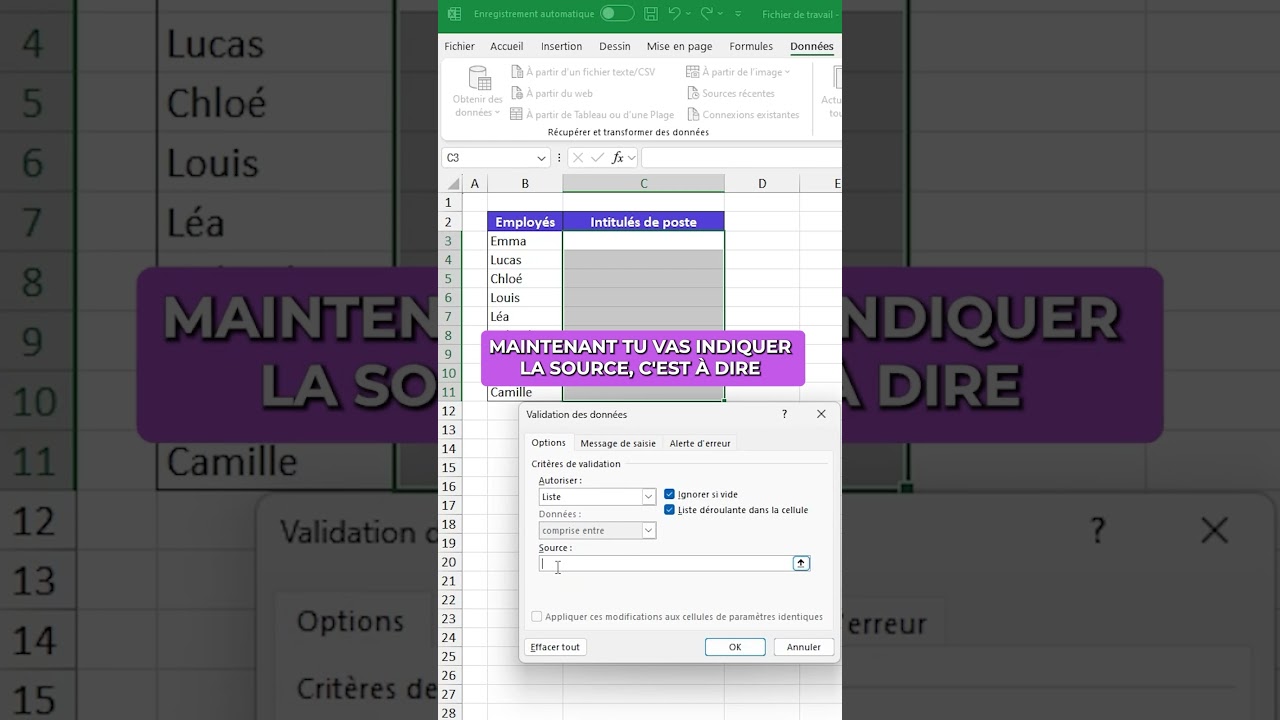Uncheck Ignorer si vide checkbox
Screen dimensions: 1280x720
670,494
